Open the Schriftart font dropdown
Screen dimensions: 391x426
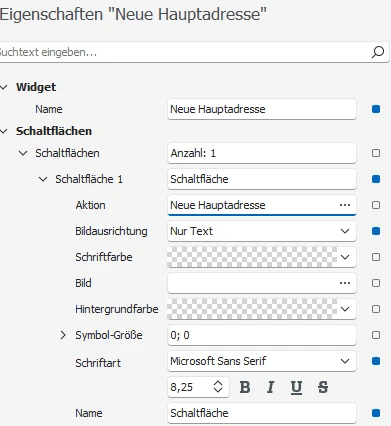coord(345,361)
